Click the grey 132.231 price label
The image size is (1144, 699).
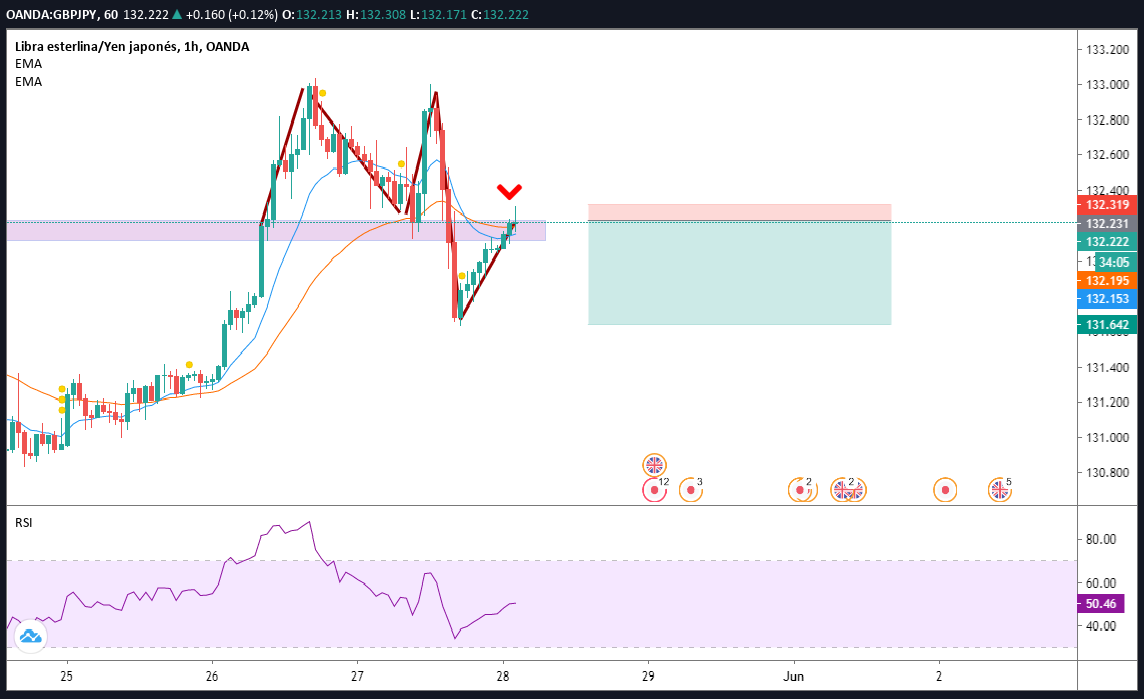1107,224
